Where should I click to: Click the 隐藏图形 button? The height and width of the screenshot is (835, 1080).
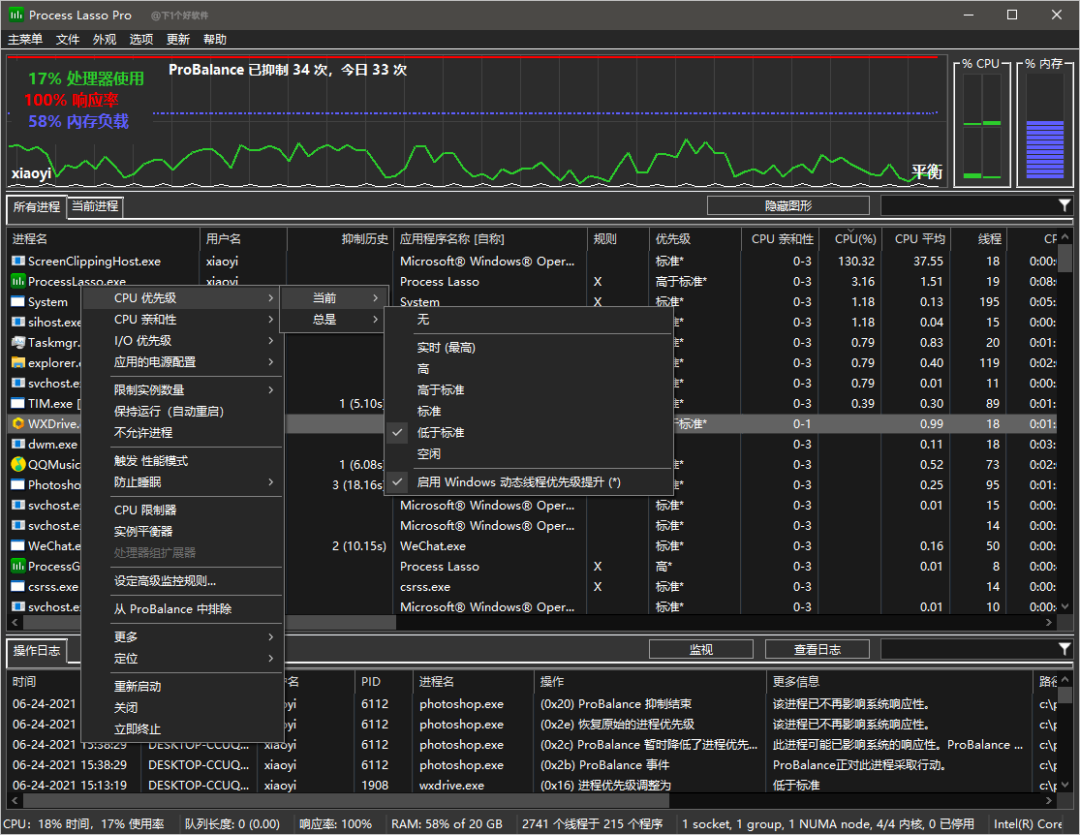click(x=788, y=206)
